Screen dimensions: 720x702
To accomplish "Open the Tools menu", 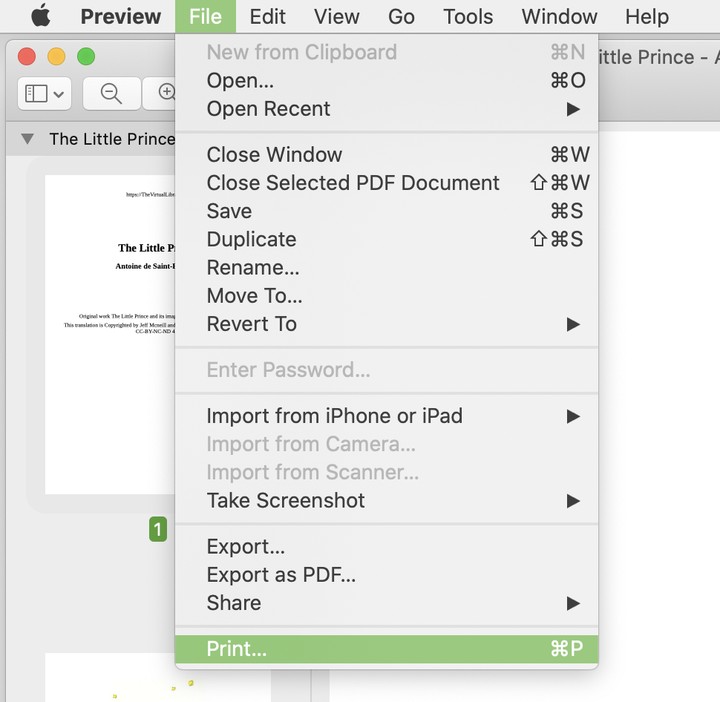I will pyautogui.click(x=468, y=16).
